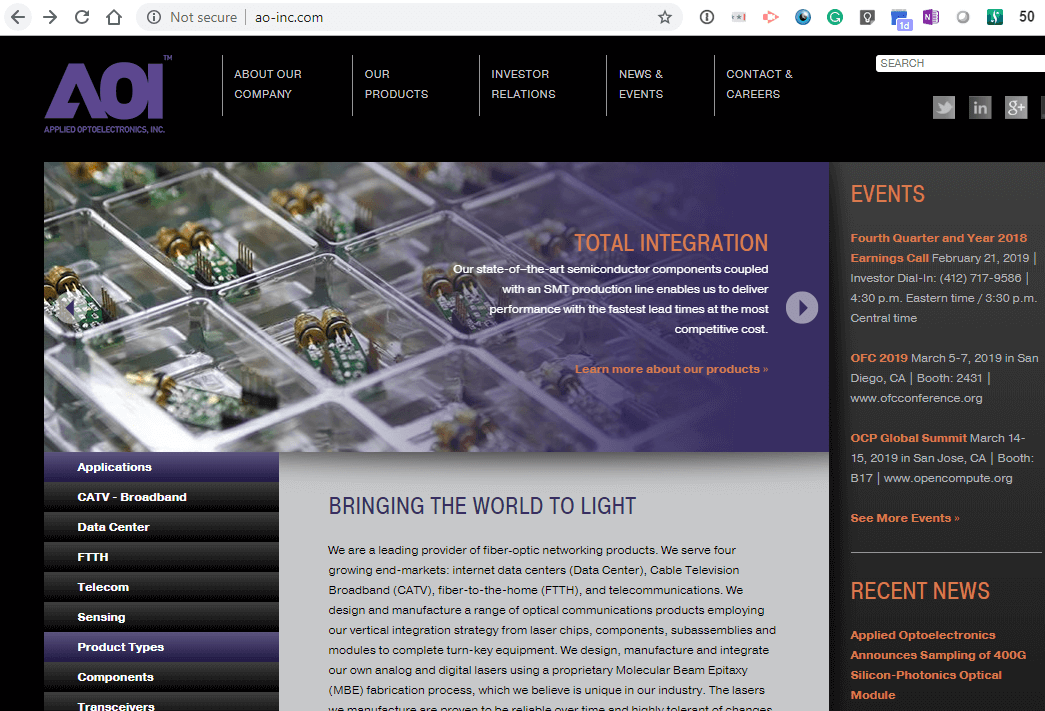Advance the banner with the arrow button
The height and width of the screenshot is (711, 1045).
[x=801, y=308]
